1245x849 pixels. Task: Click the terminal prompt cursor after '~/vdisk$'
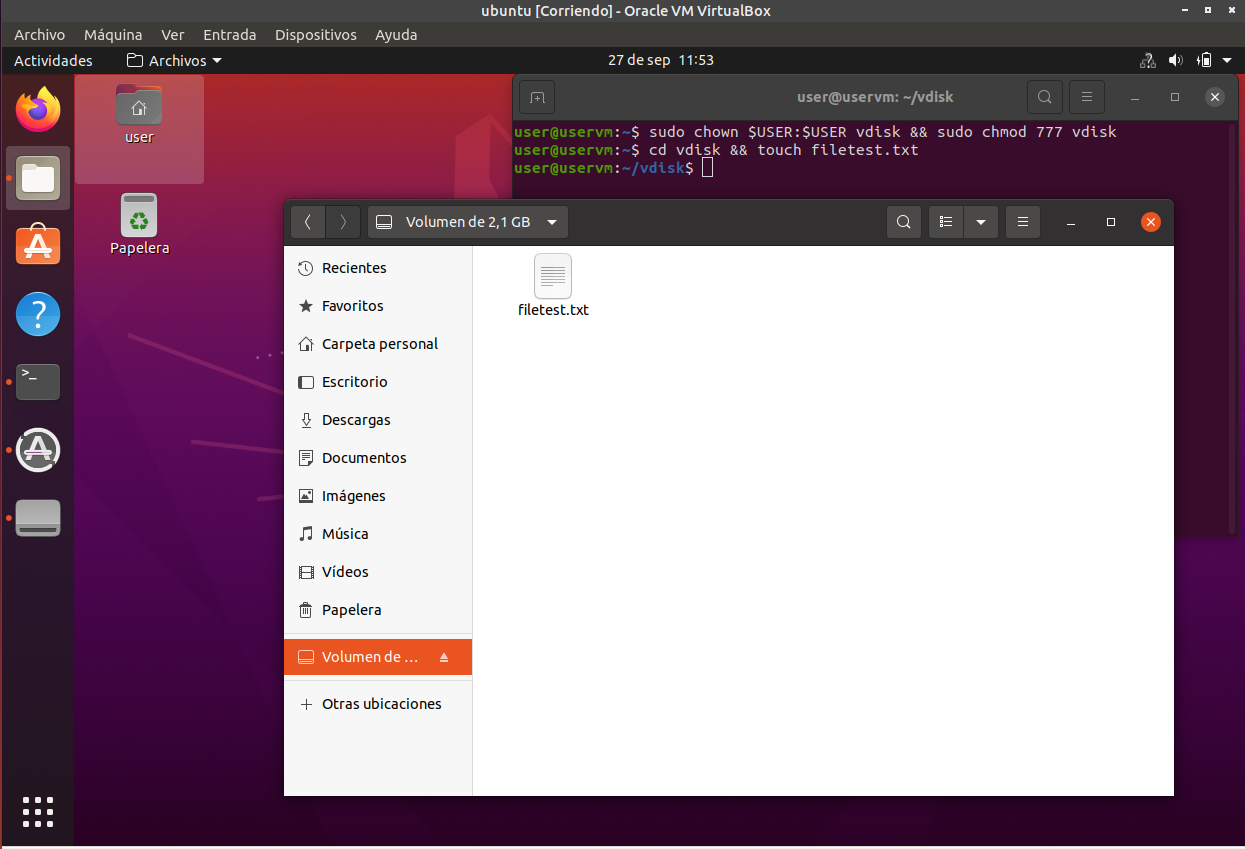(x=707, y=168)
